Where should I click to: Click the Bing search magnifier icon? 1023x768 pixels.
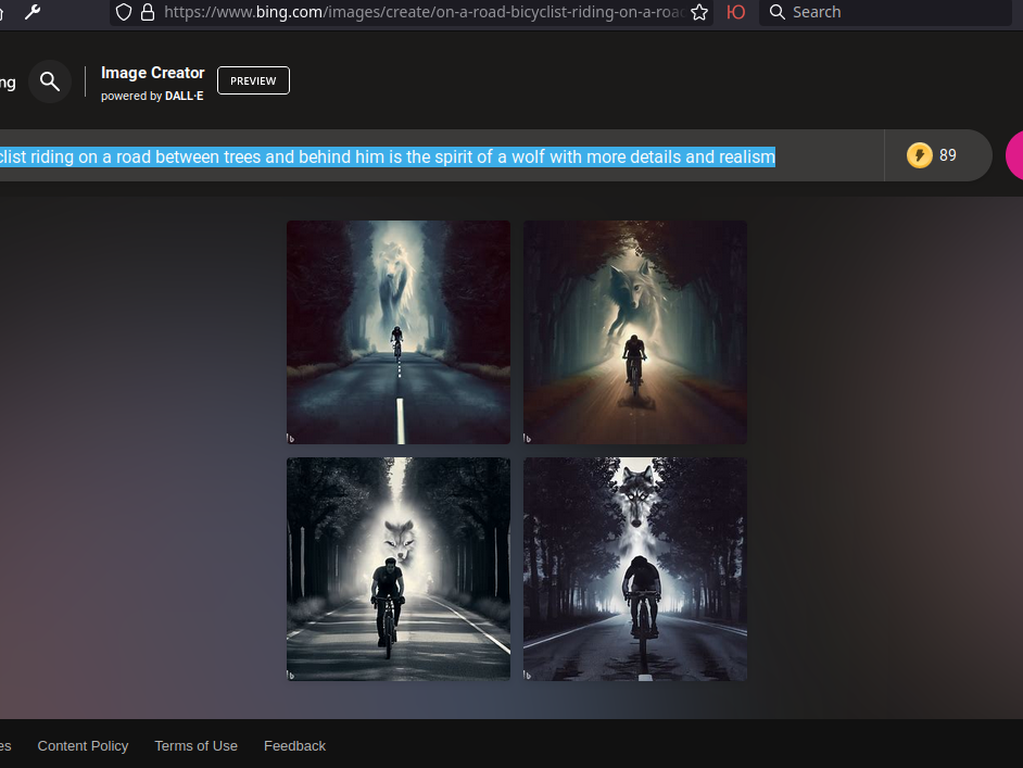pos(49,82)
